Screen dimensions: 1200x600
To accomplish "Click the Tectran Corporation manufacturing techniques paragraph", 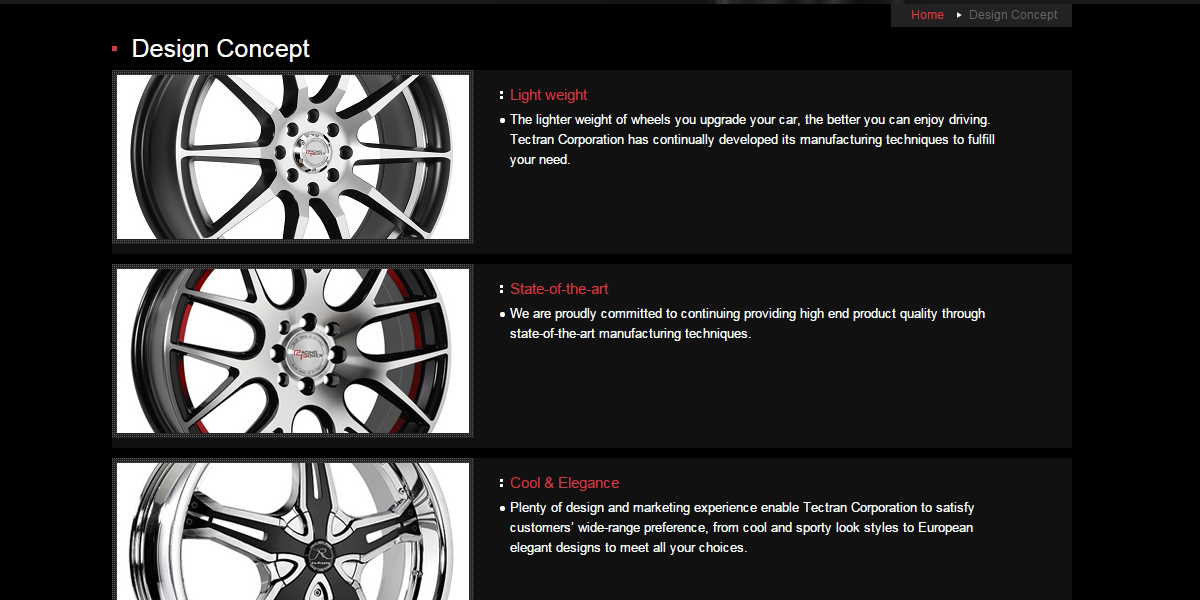I will (752, 139).
